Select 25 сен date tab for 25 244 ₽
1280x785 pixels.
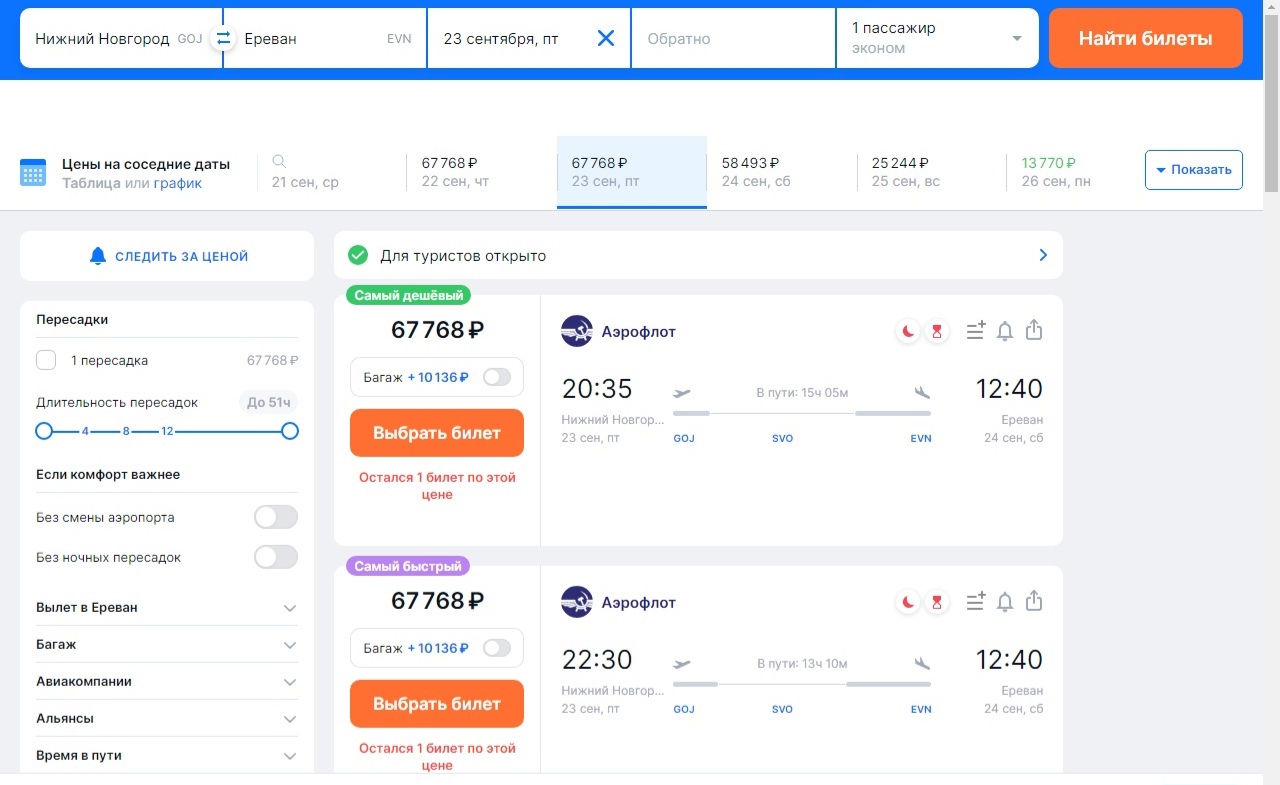(930, 172)
